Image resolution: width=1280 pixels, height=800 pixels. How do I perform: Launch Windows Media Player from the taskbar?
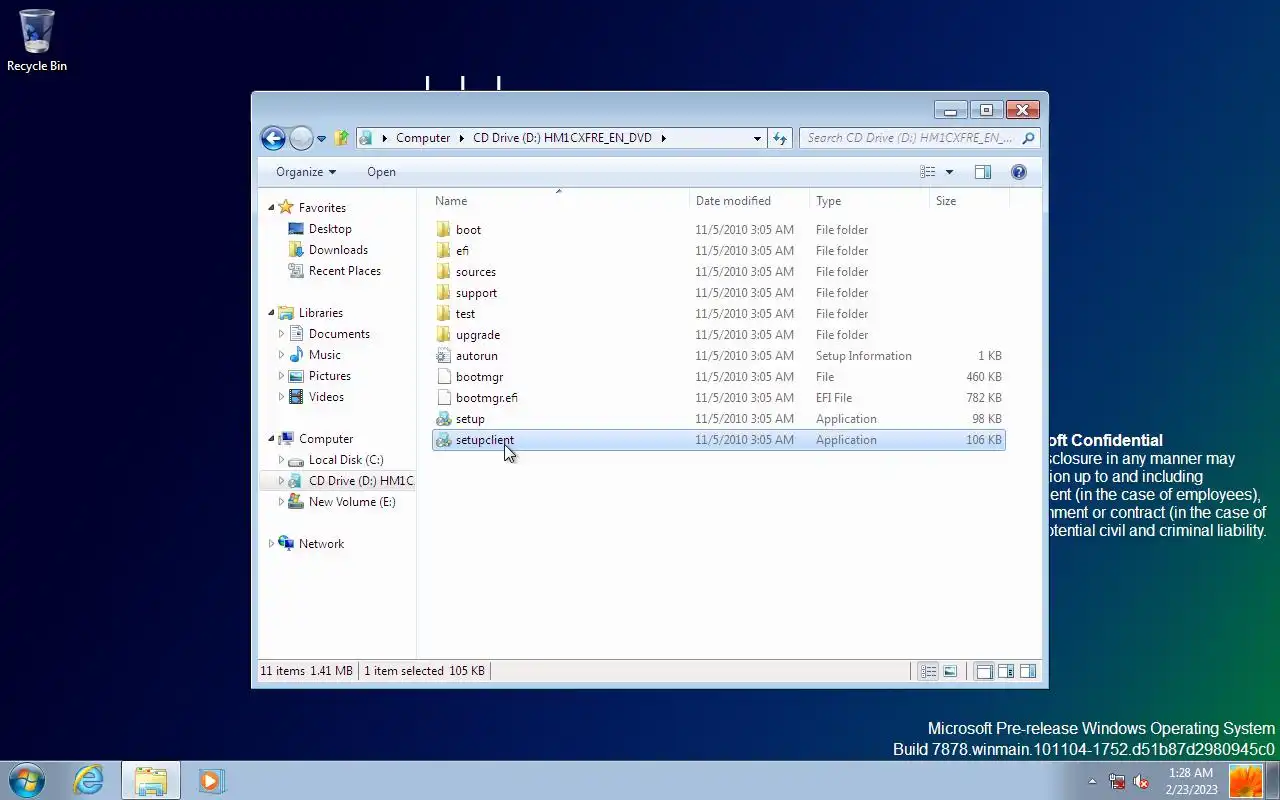[x=211, y=780]
